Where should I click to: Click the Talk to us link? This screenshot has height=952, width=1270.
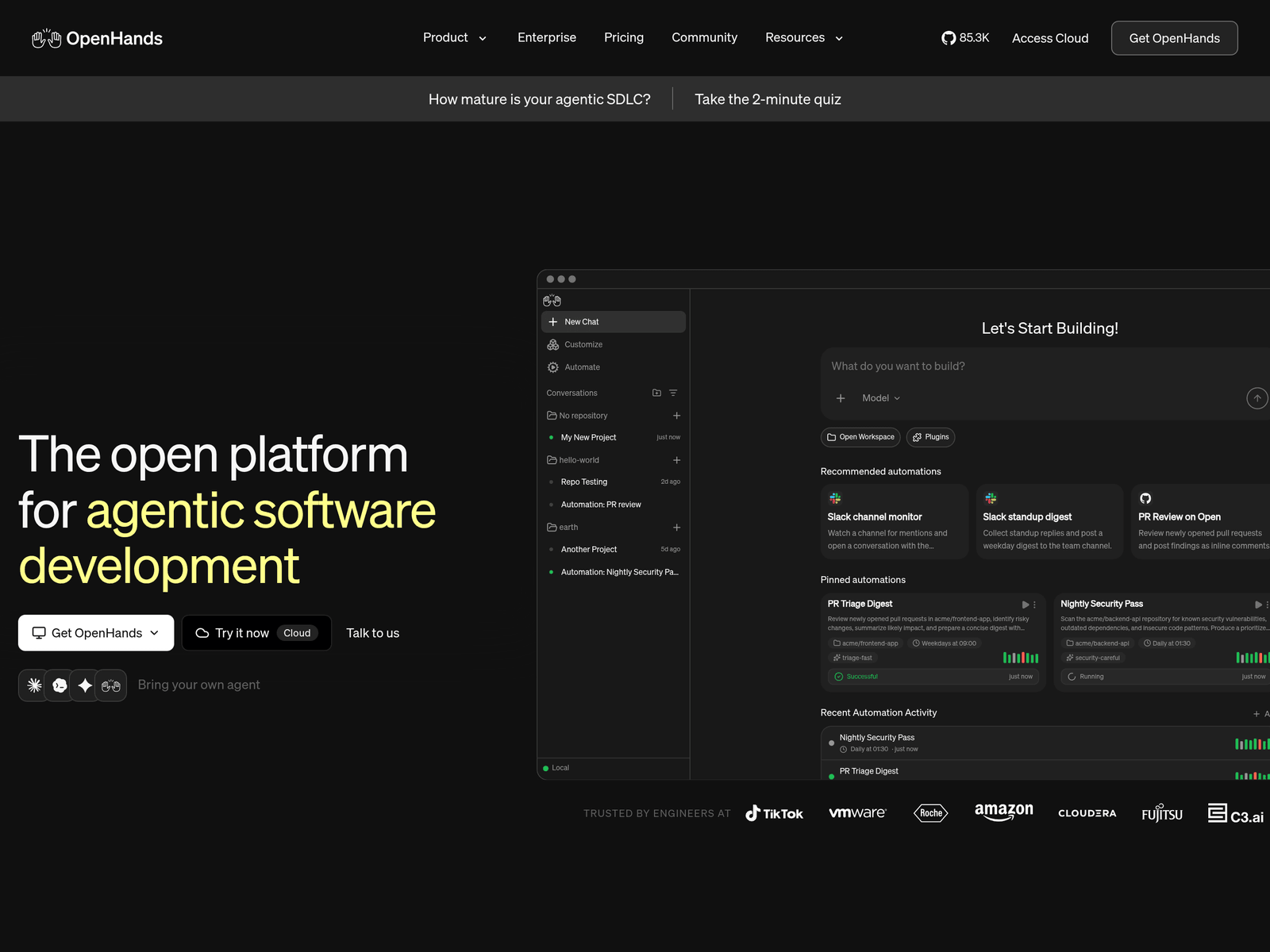pyautogui.click(x=373, y=633)
